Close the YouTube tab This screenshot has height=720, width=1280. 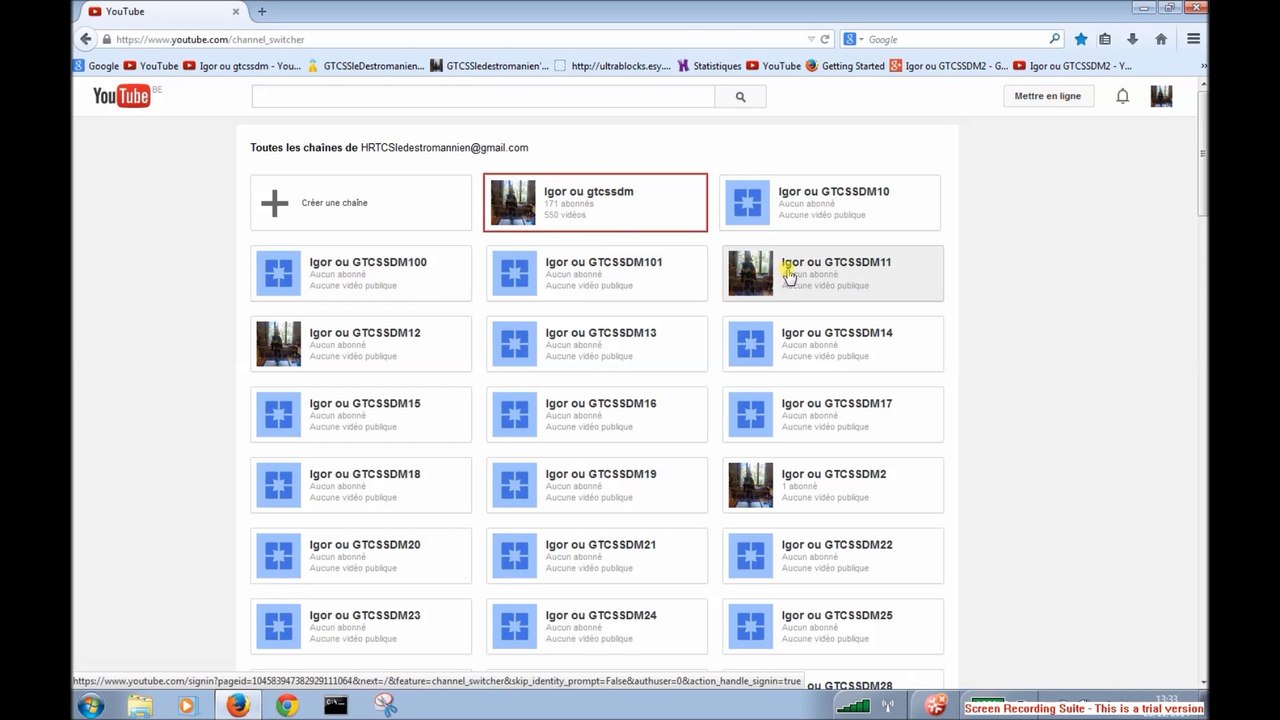[237, 12]
